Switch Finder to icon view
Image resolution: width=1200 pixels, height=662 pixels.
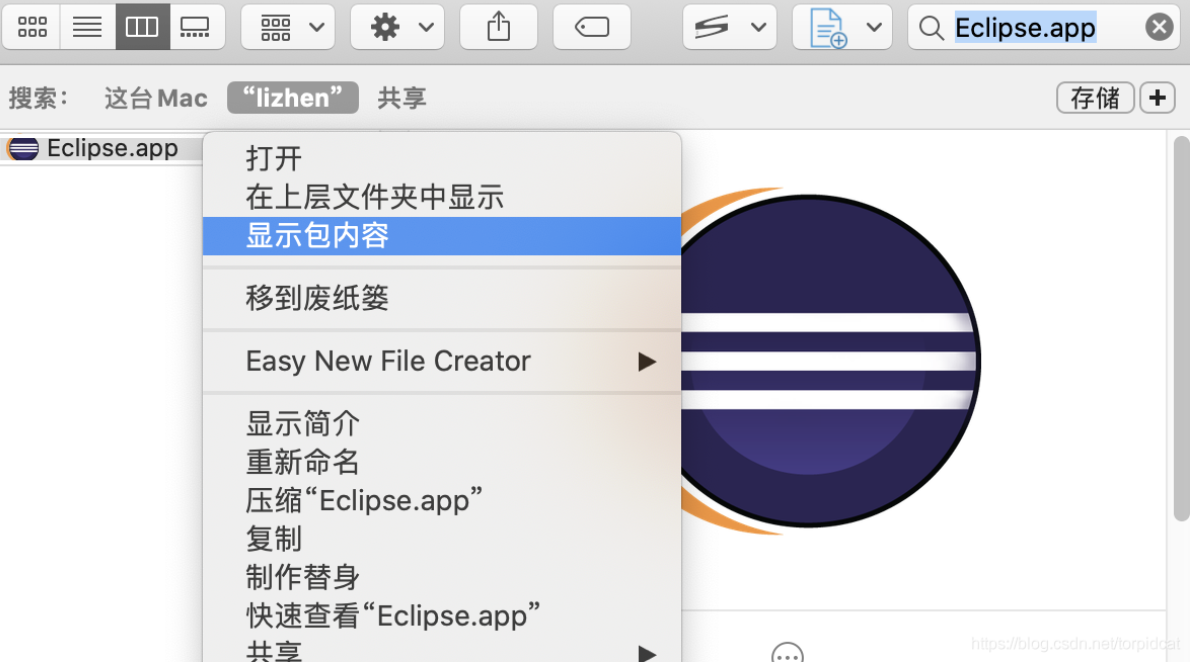click(x=32, y=27)
